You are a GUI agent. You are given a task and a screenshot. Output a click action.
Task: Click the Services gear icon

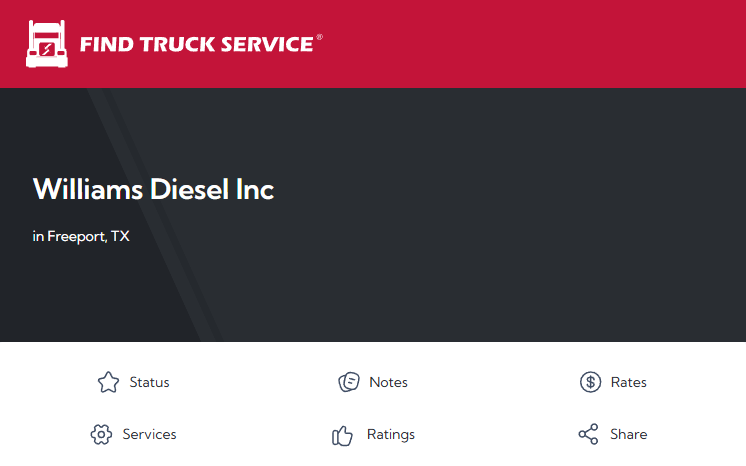101,435
